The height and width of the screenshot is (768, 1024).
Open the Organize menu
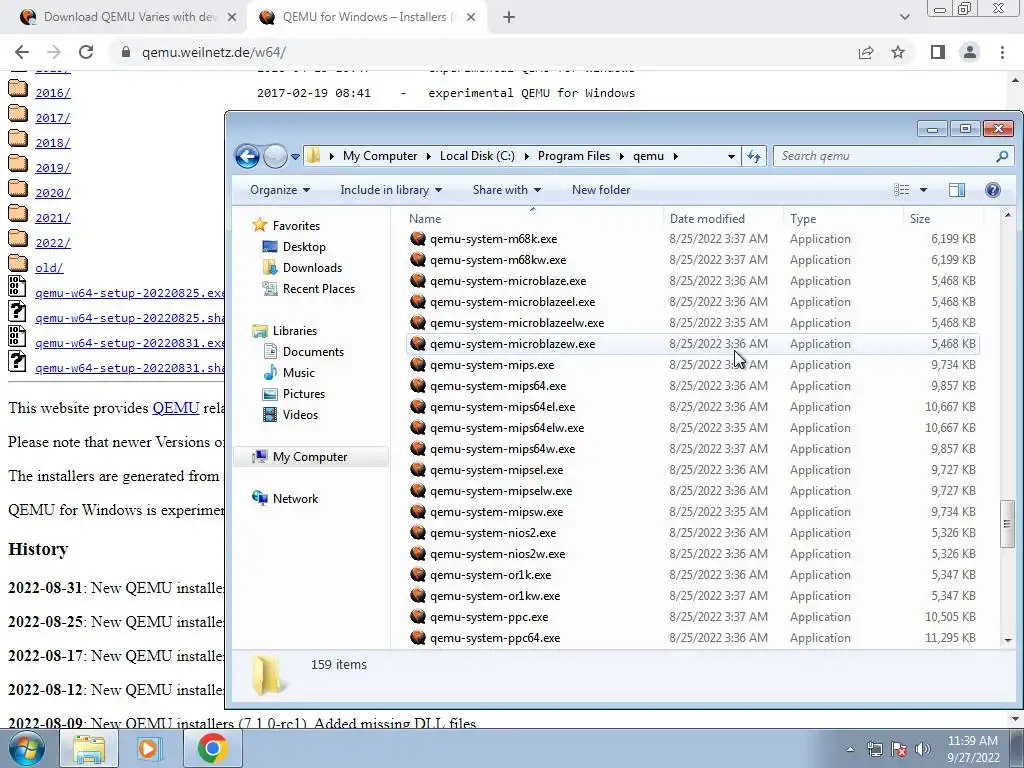(280, 190)
